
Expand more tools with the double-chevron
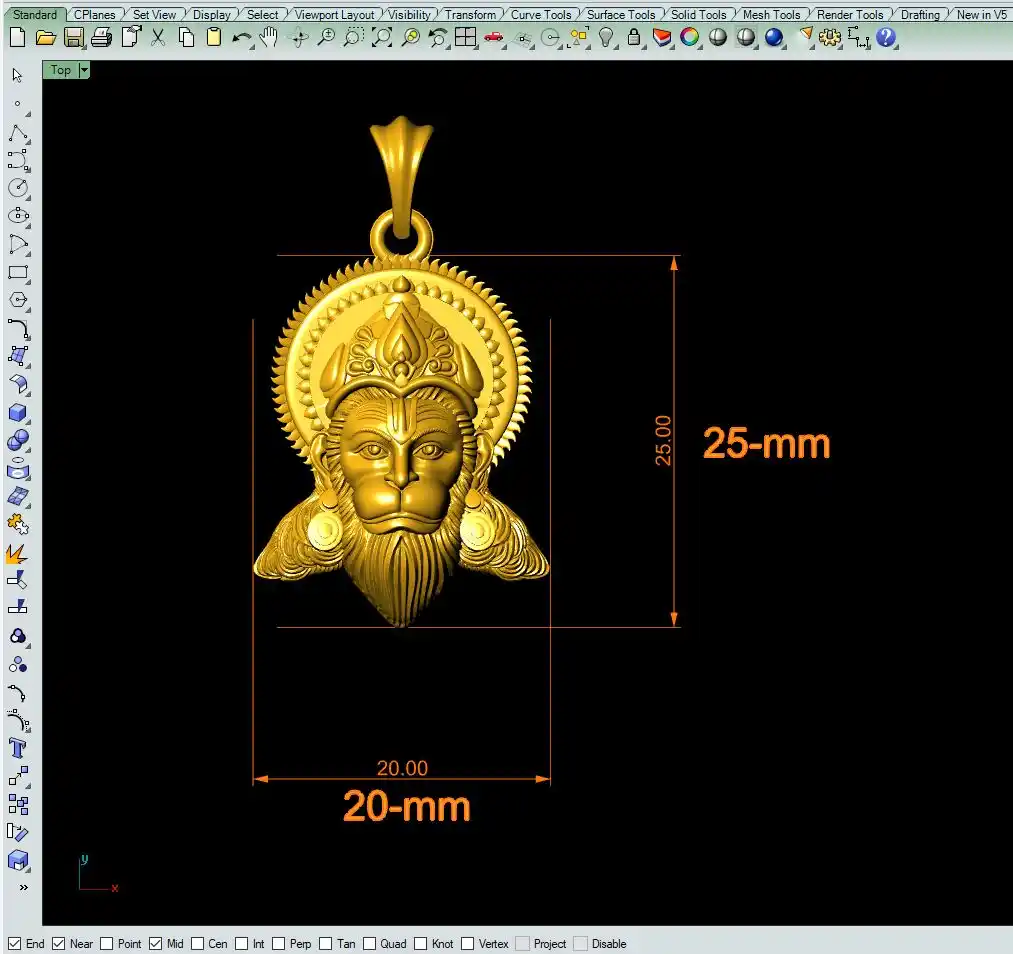pos(23,887)
